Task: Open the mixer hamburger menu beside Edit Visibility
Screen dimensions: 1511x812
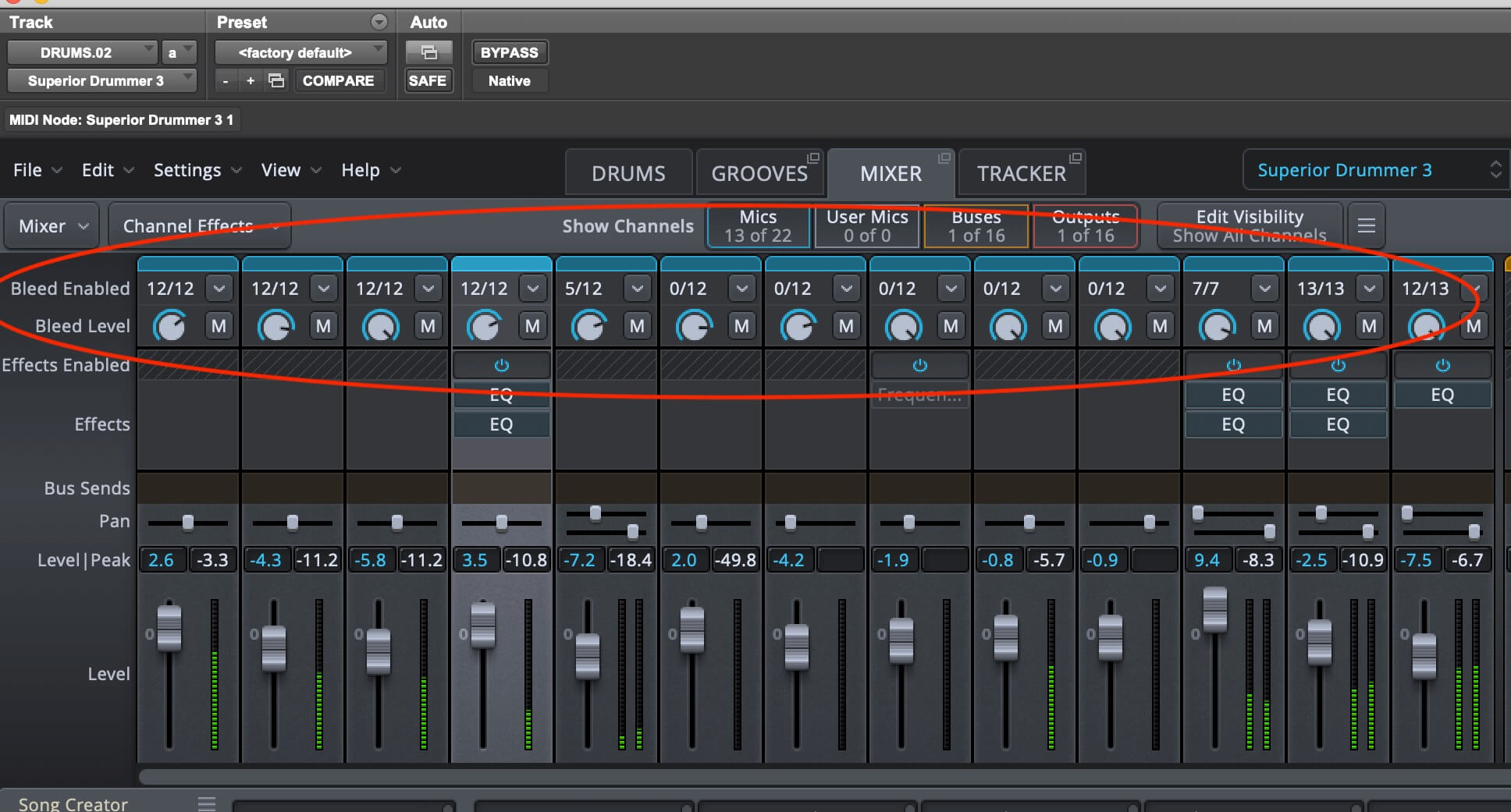Action: (1366, 225)
